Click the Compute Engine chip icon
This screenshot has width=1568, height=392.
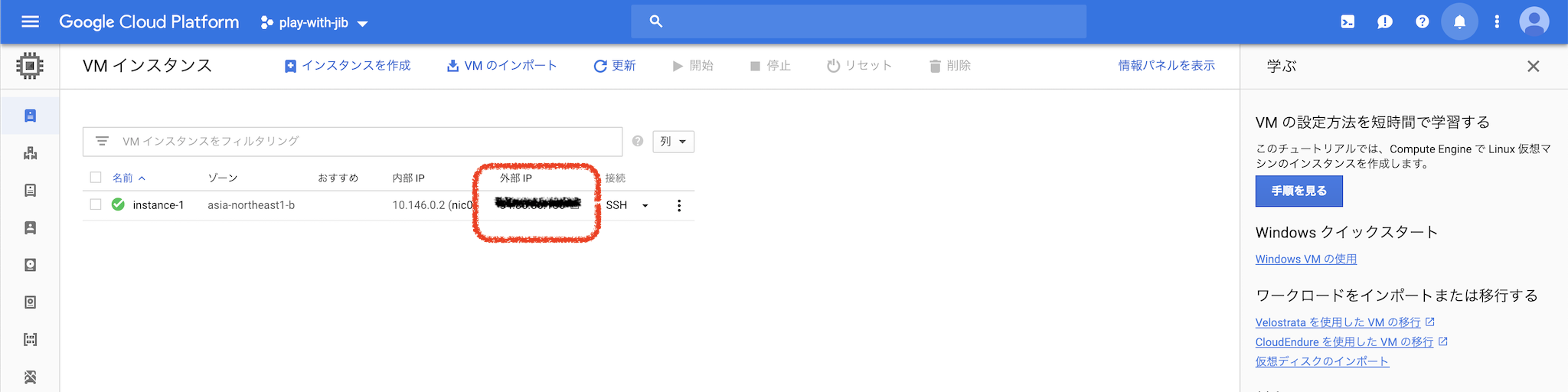[x=30, y=66]
